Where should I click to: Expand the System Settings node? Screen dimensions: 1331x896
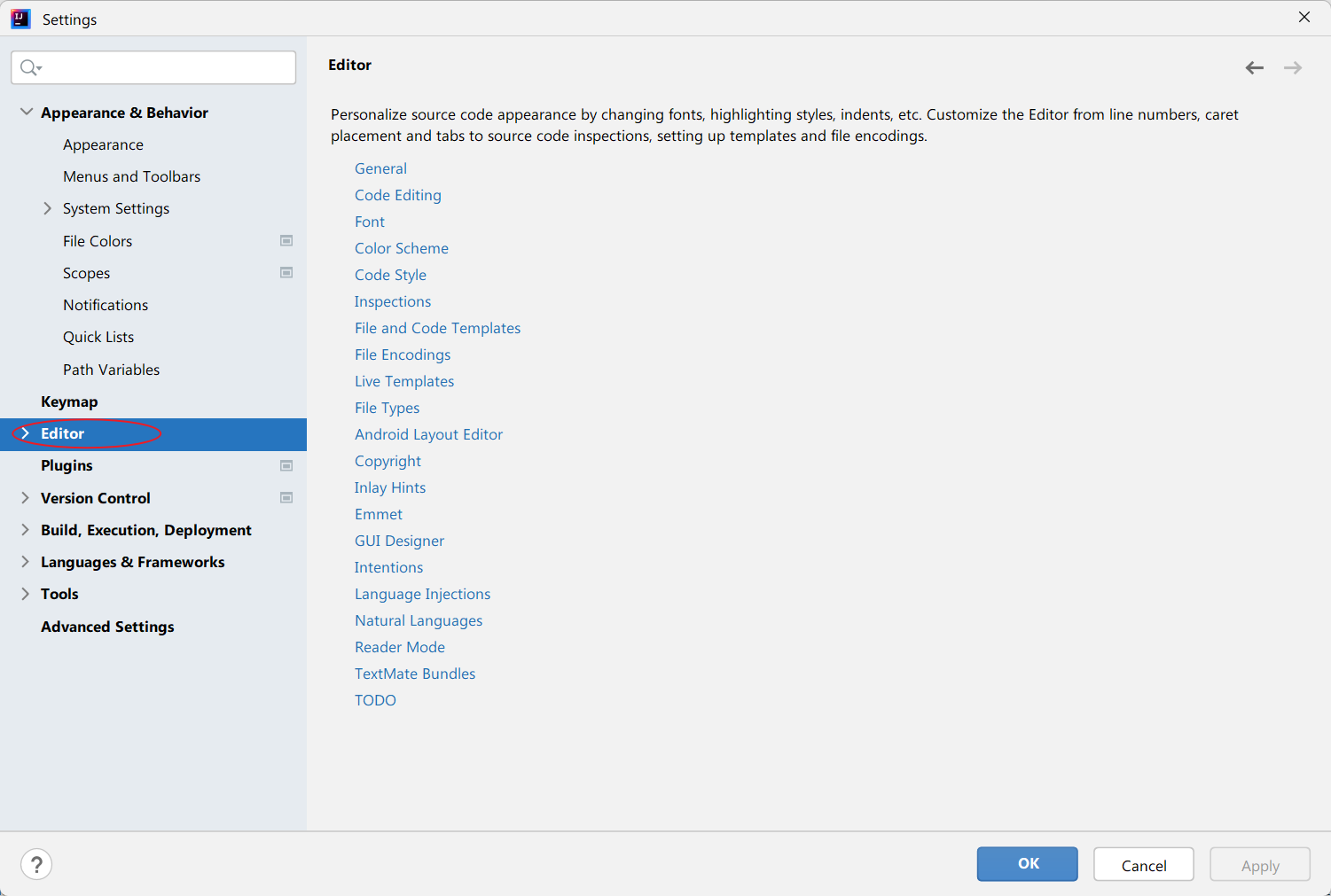(x=48, y=208)
